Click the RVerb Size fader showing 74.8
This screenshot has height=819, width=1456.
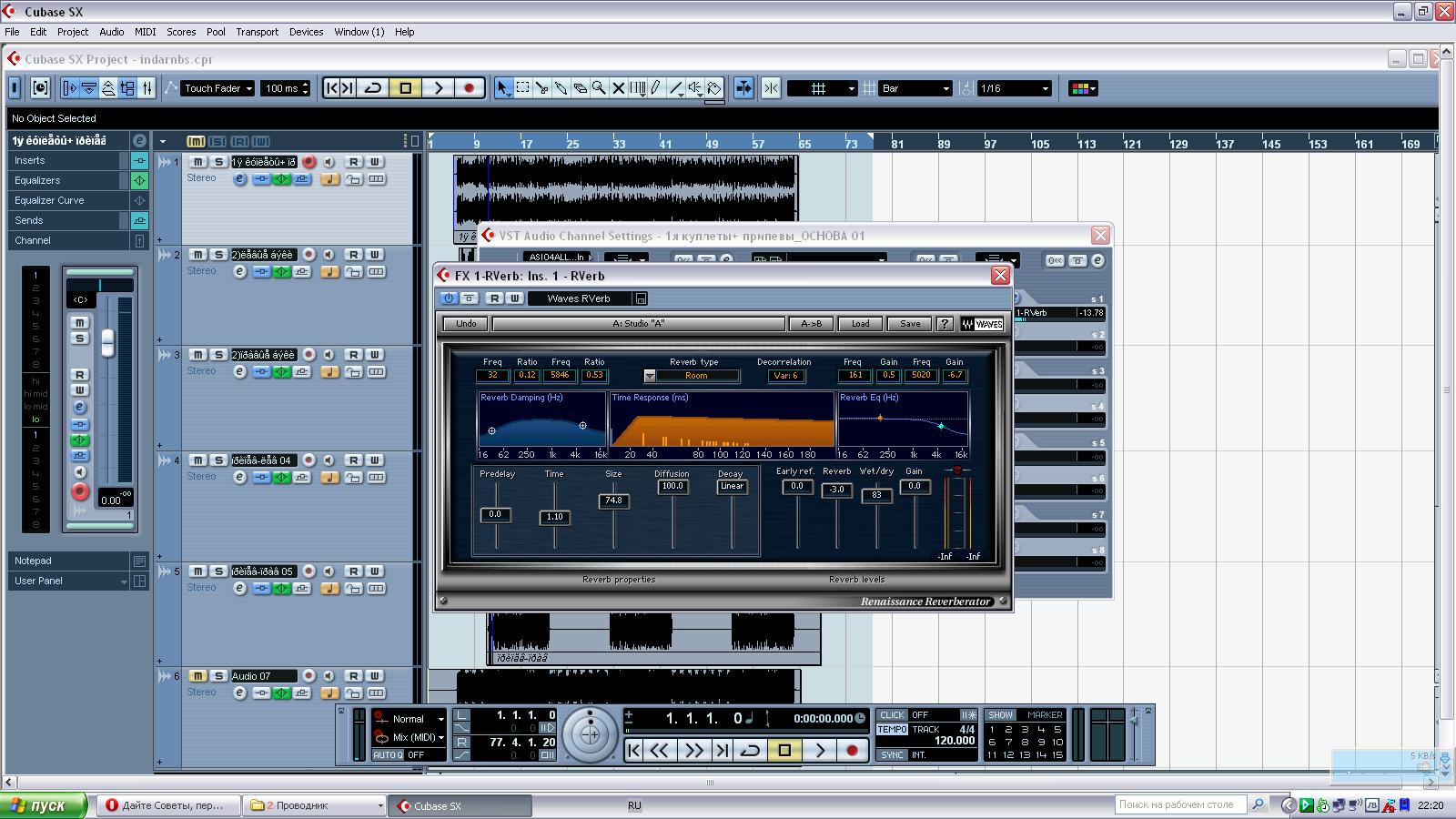[613, 500]
